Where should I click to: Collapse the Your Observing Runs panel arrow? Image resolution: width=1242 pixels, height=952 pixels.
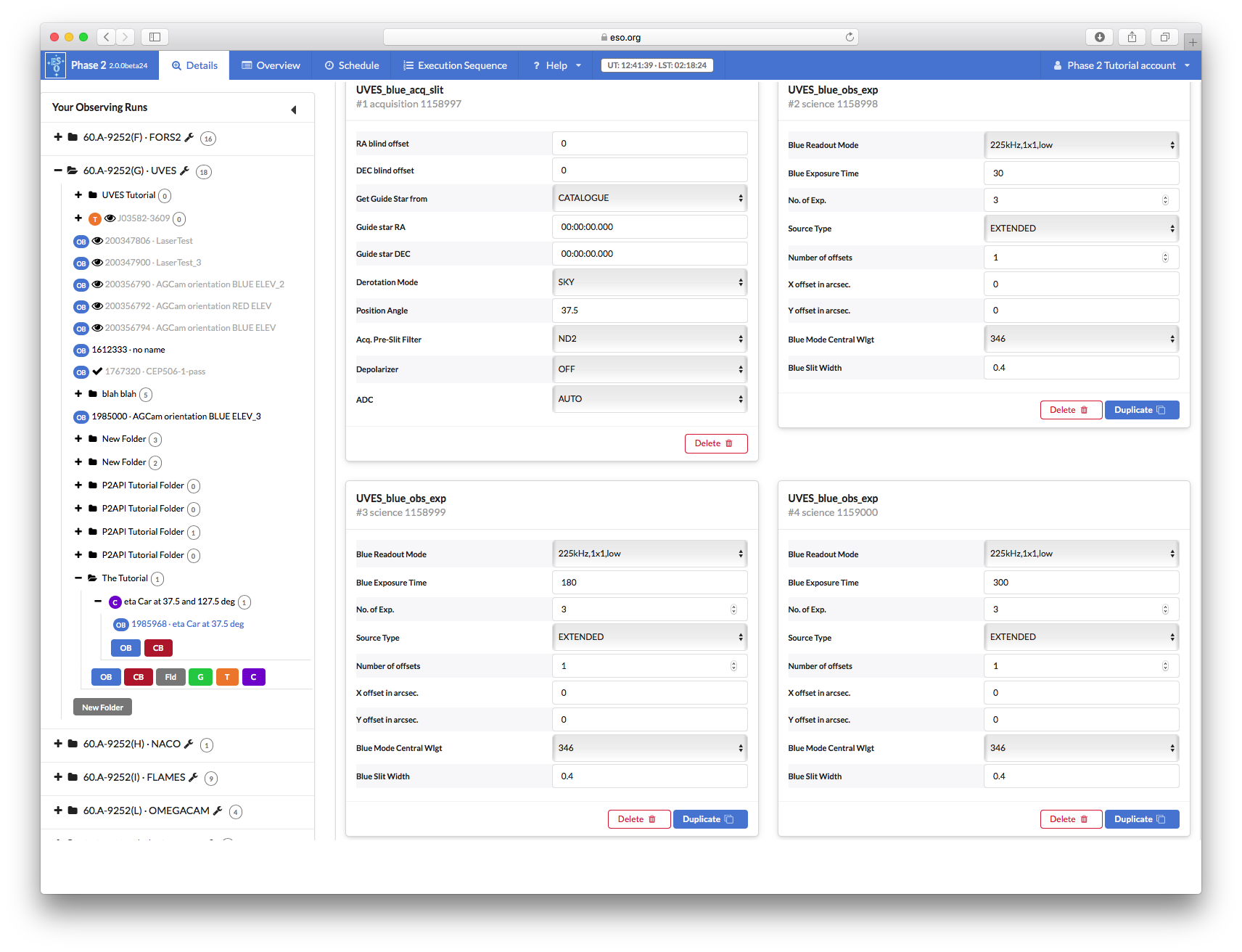(x=294, y=110)
